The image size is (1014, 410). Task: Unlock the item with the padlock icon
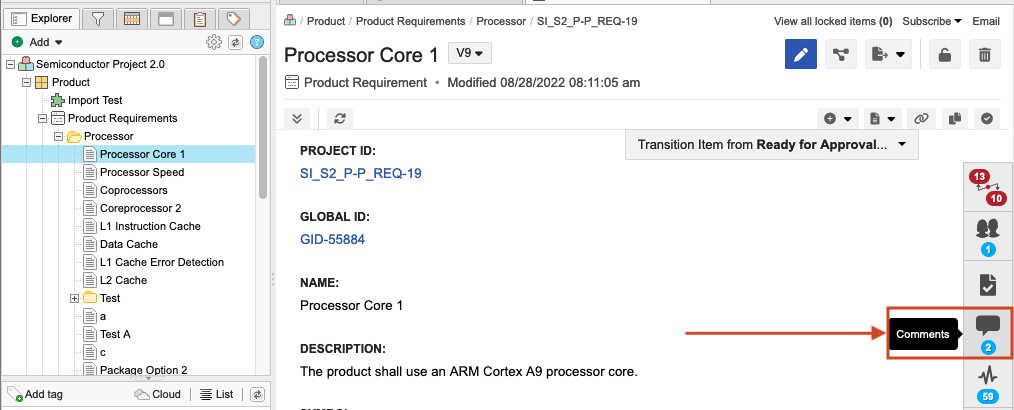[945, 56]
